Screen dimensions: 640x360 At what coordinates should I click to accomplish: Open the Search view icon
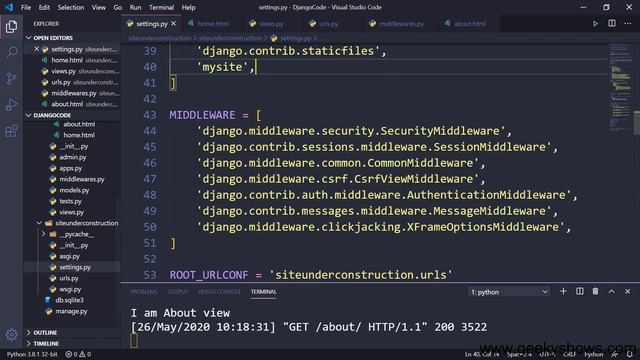click(11, 52)
